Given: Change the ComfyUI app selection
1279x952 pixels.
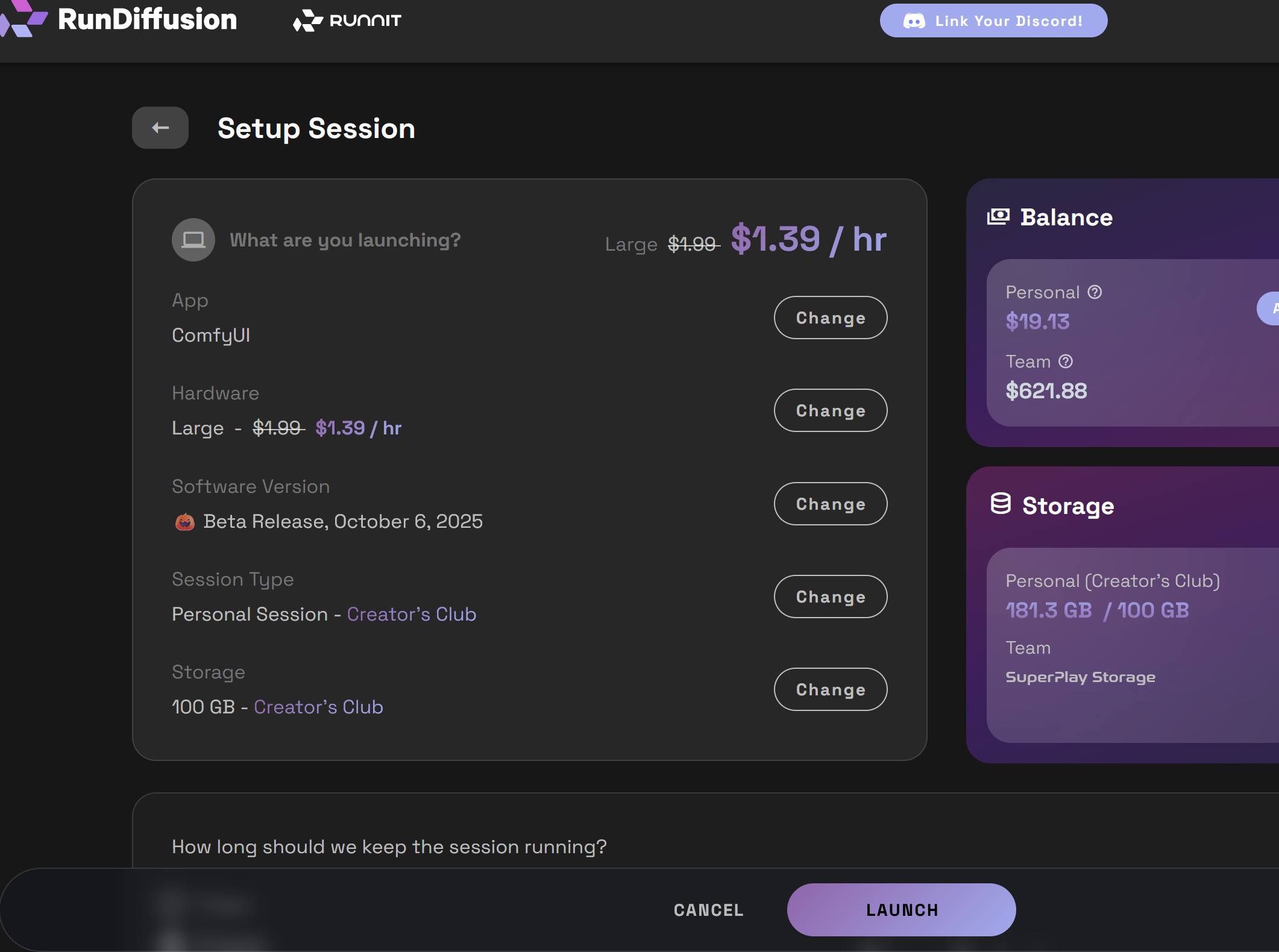Looking at the screenshot, I should (x=831, y=318).
